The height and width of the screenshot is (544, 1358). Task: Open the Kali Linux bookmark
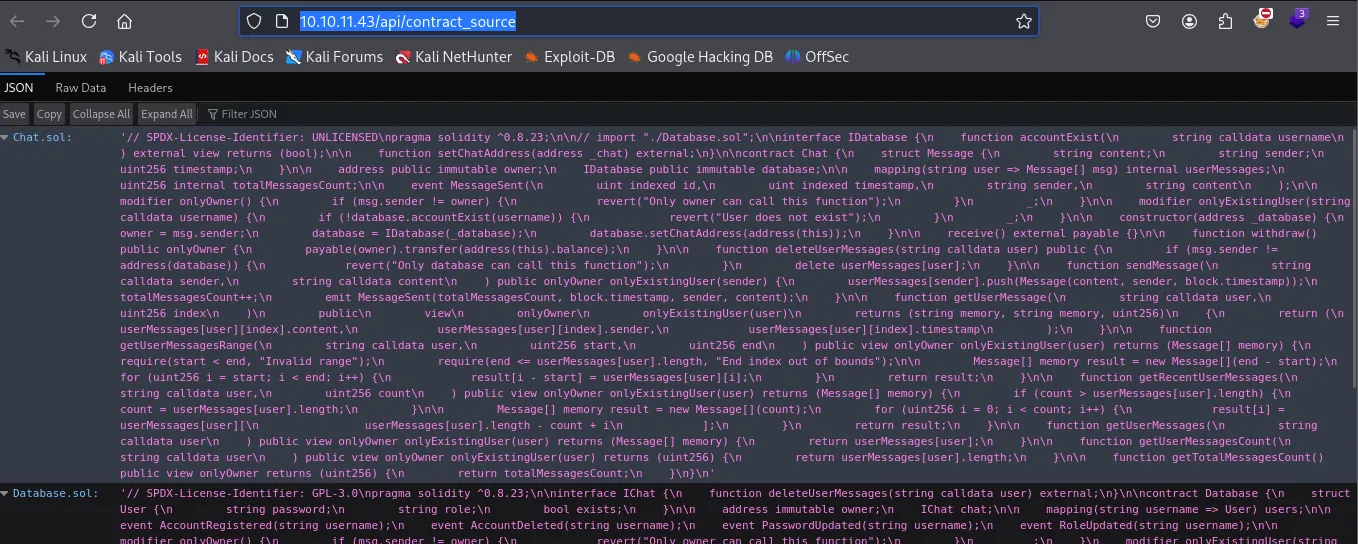click(47, 57)
